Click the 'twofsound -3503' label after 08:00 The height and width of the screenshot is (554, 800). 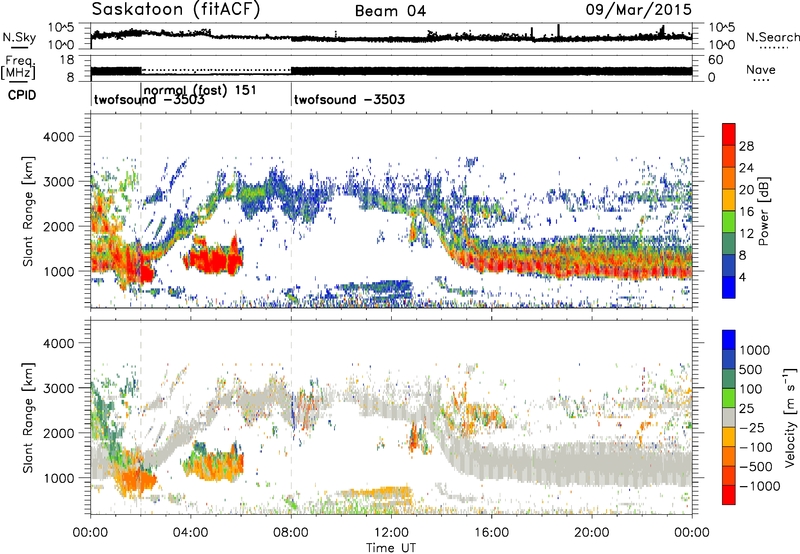coord(349,99)
